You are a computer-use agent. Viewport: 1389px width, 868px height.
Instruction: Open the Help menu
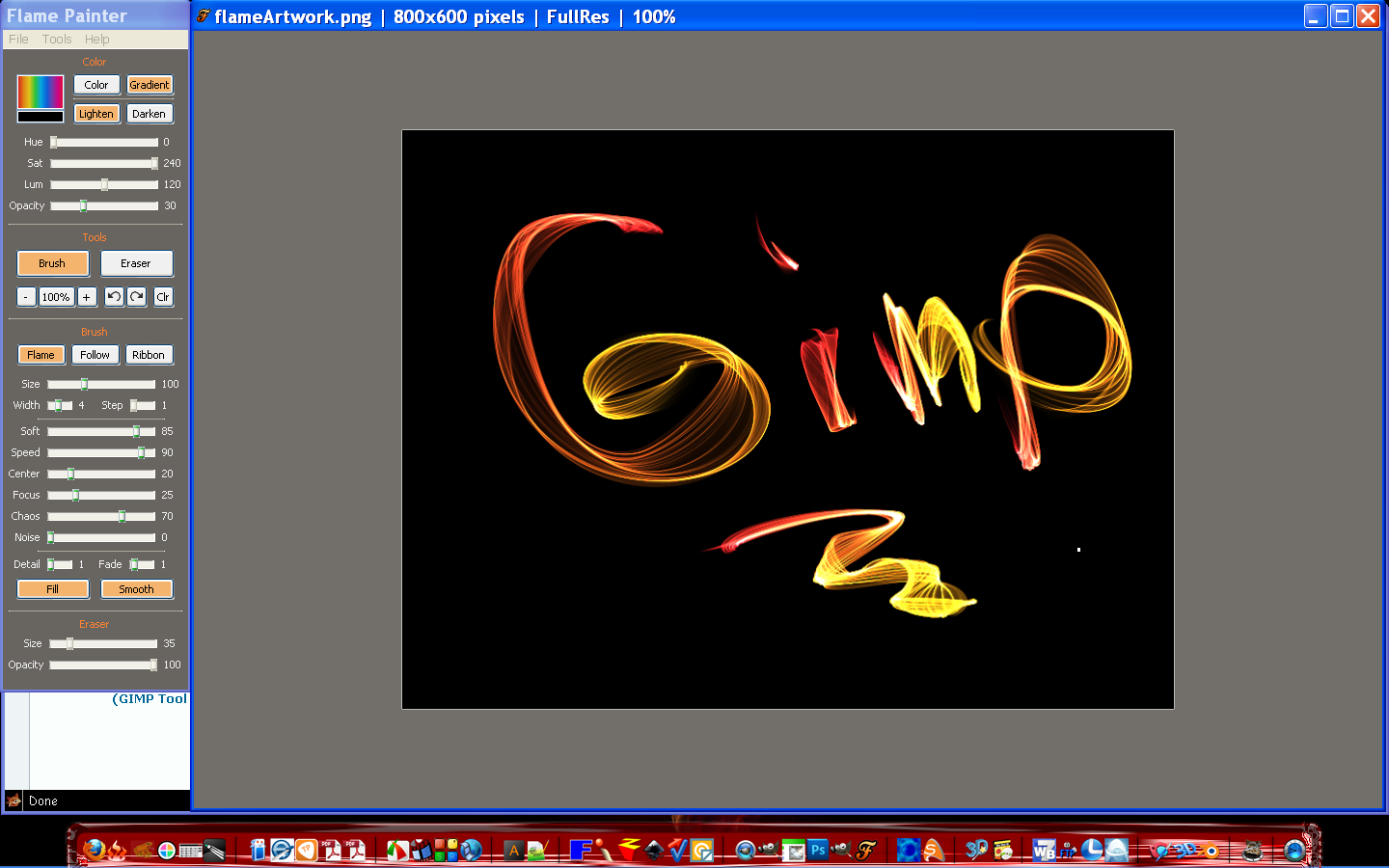tap(97, 40)
